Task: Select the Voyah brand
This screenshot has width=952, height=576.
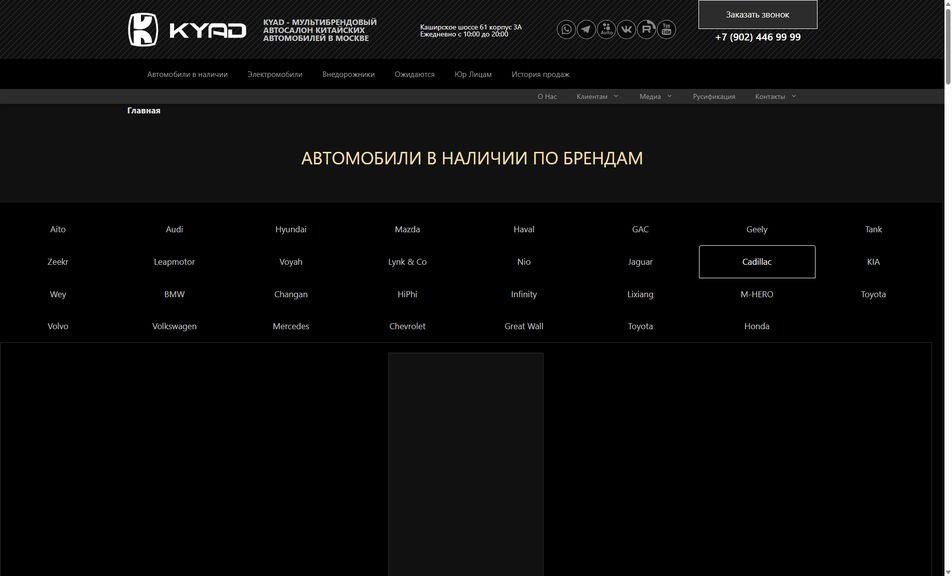Action: tap(291, 262)
